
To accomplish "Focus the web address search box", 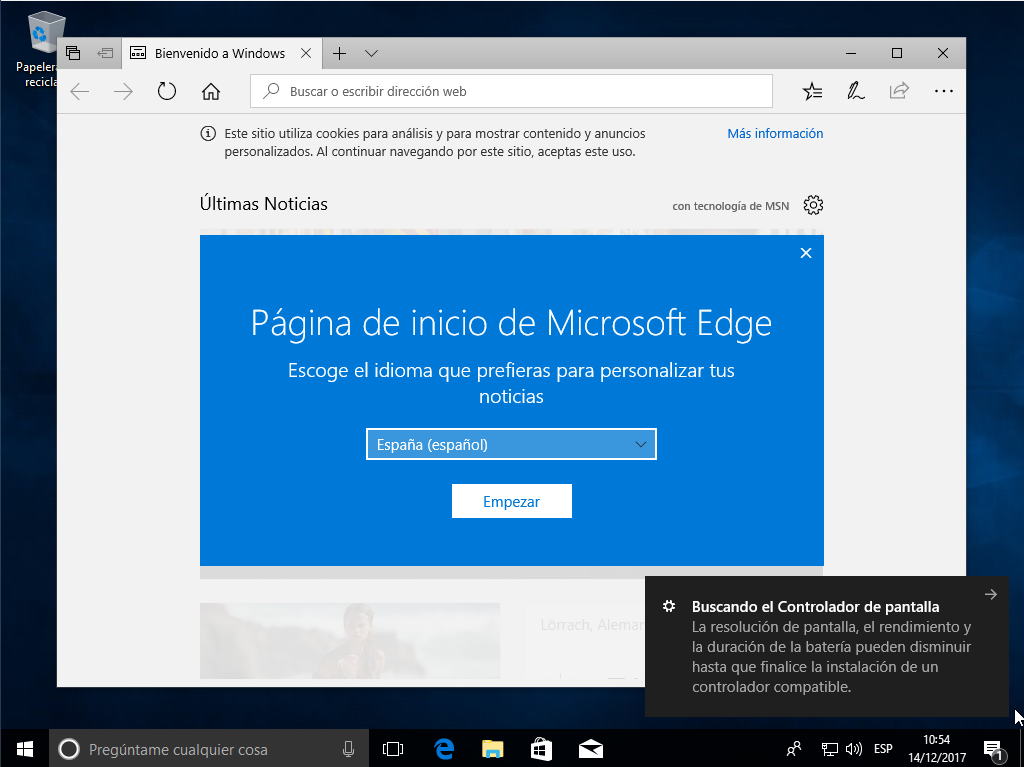I will 511,91.
